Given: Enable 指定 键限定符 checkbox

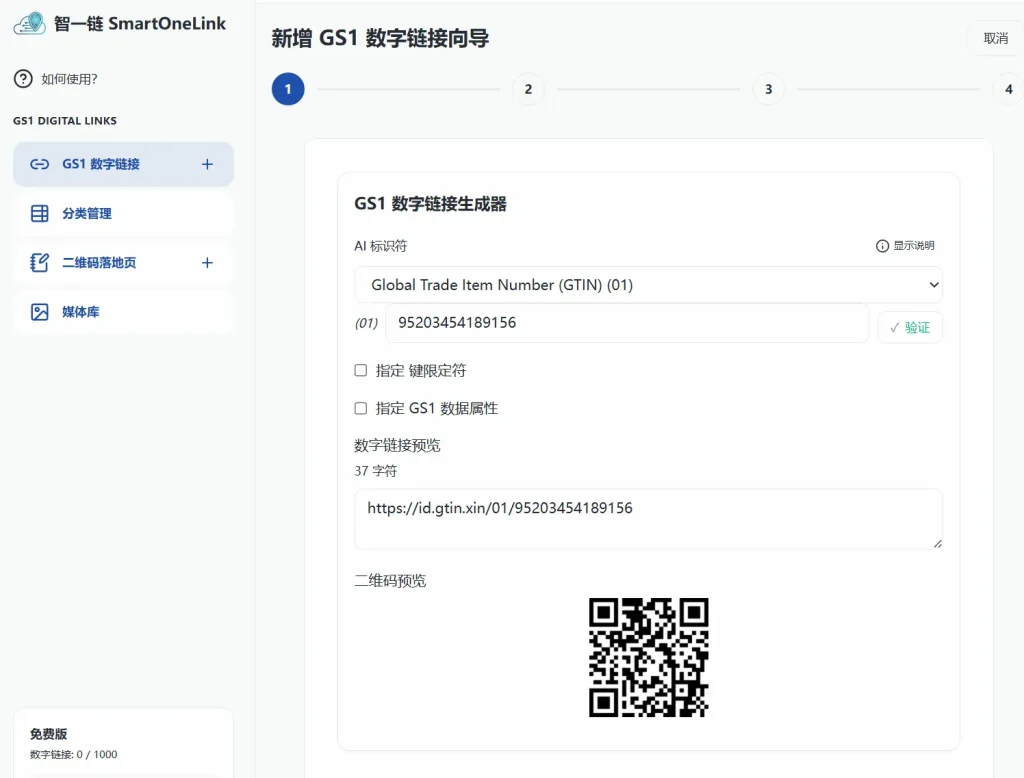Looking at the screenshot, I should 360,370.
